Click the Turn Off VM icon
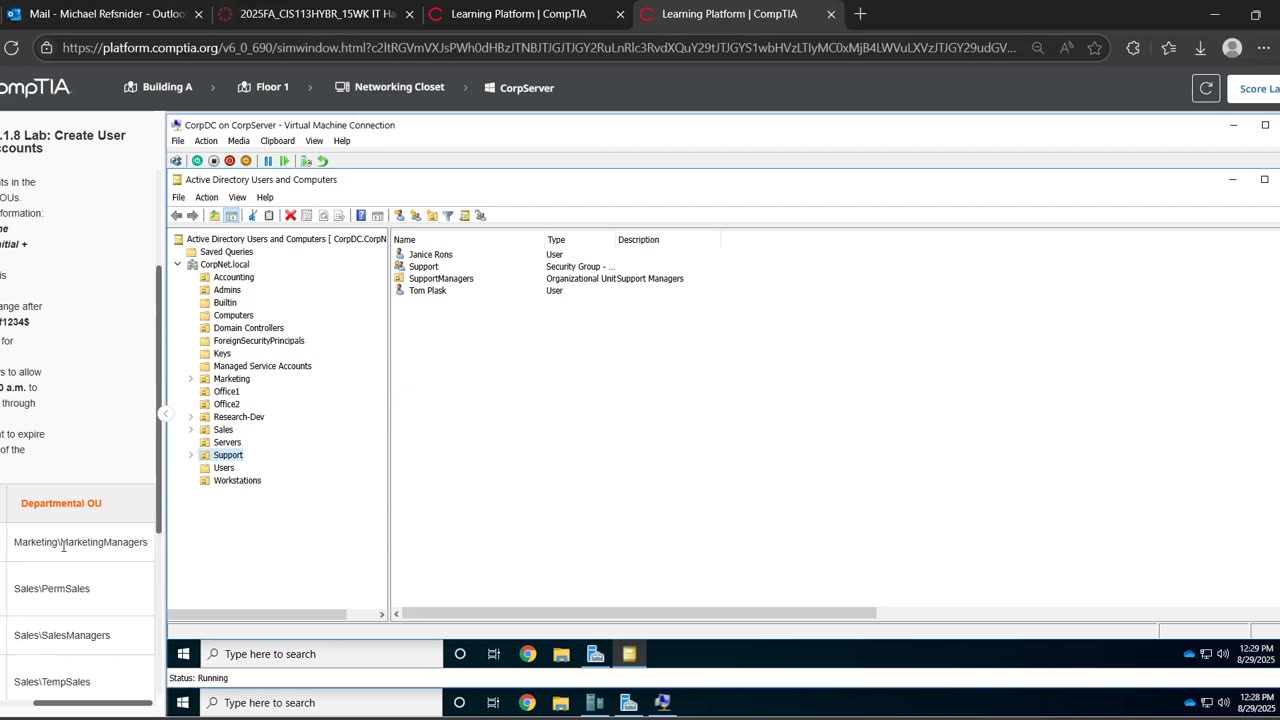This screenshot has width=1280, height=720. [213, 161]
